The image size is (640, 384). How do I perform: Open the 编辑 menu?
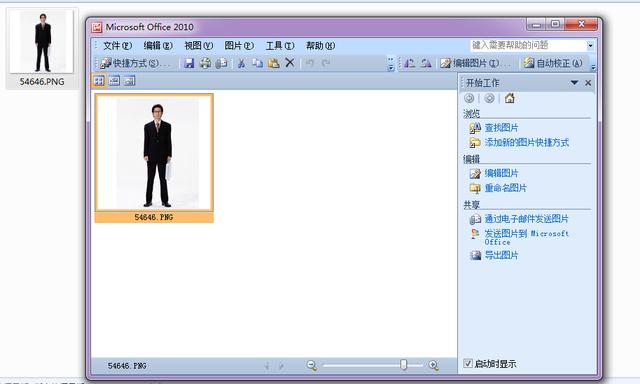[158, 46]
